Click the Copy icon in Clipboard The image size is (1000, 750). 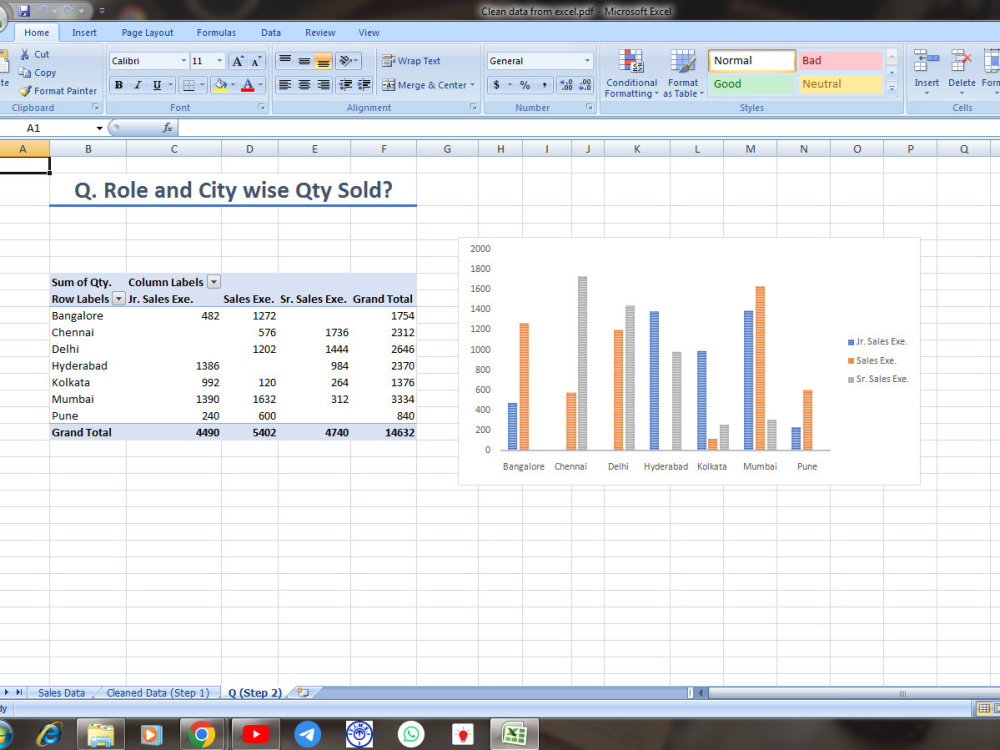[25, 72]
